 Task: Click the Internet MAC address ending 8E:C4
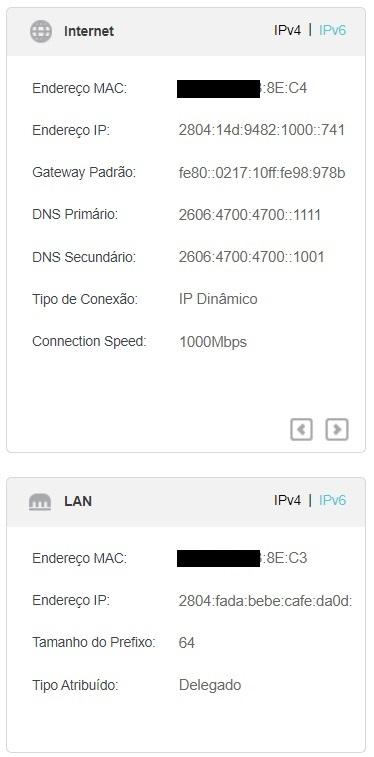coord(242,89)
